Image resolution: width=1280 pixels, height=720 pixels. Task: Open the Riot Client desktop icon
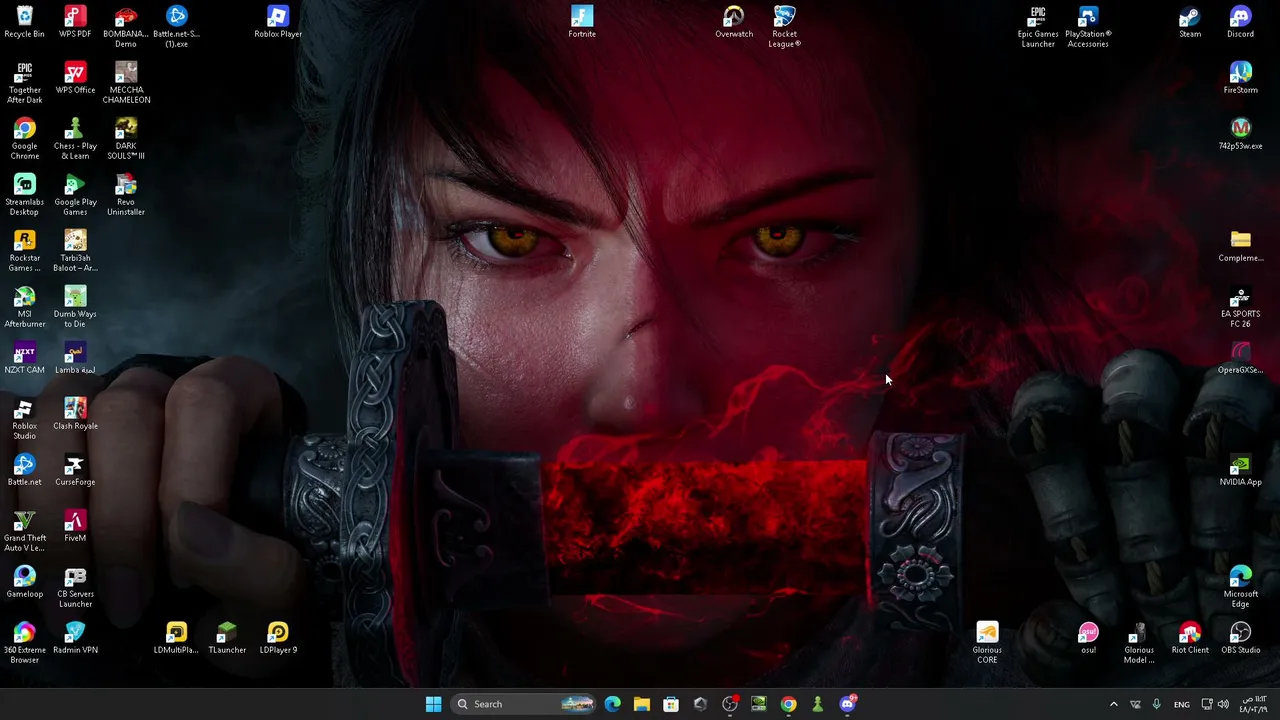click(1190, 638)
